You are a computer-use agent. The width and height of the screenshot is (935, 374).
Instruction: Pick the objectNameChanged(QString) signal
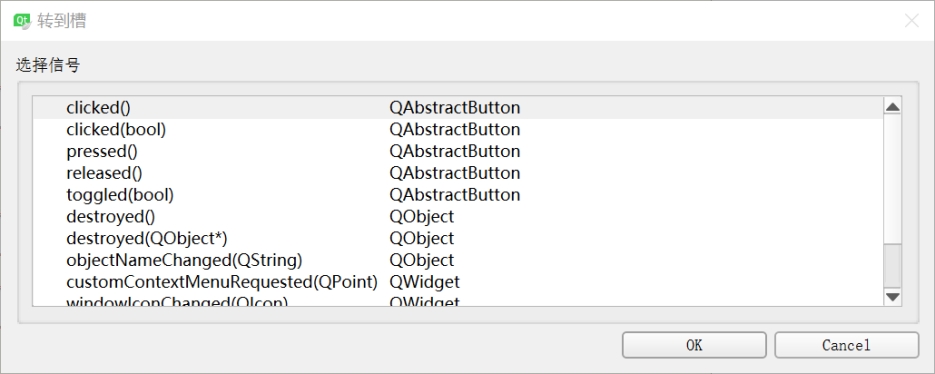[x=458, y=260]
